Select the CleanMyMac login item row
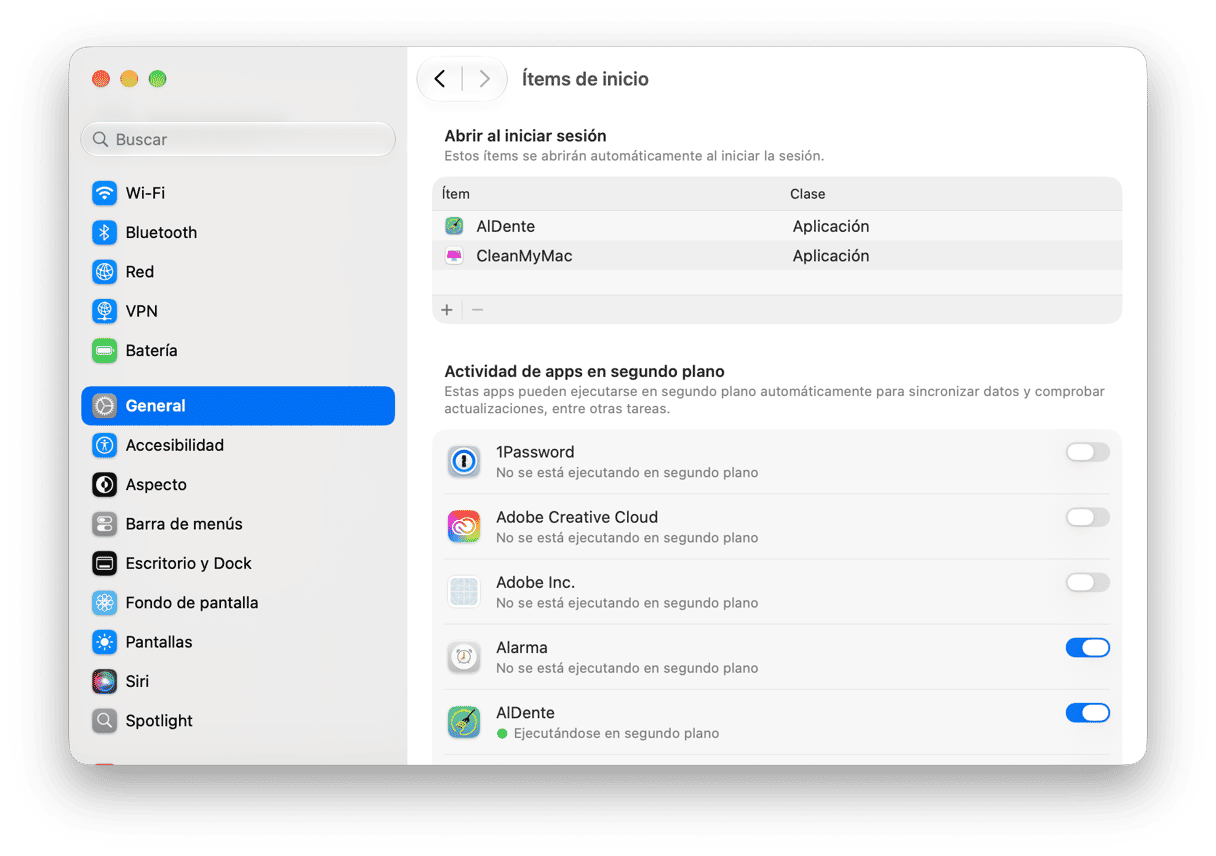Screen dimensions: 1216x856 777,256
